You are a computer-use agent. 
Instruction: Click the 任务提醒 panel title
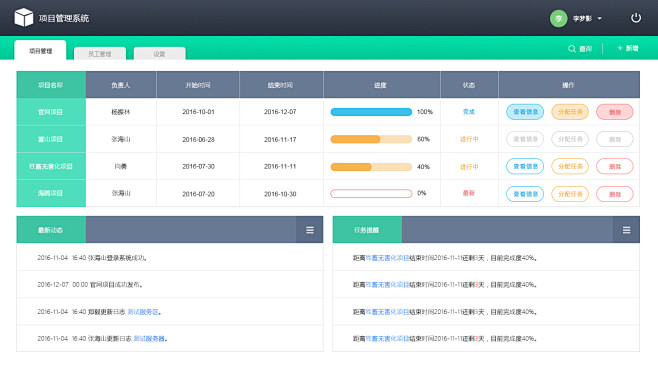point(366,230)
